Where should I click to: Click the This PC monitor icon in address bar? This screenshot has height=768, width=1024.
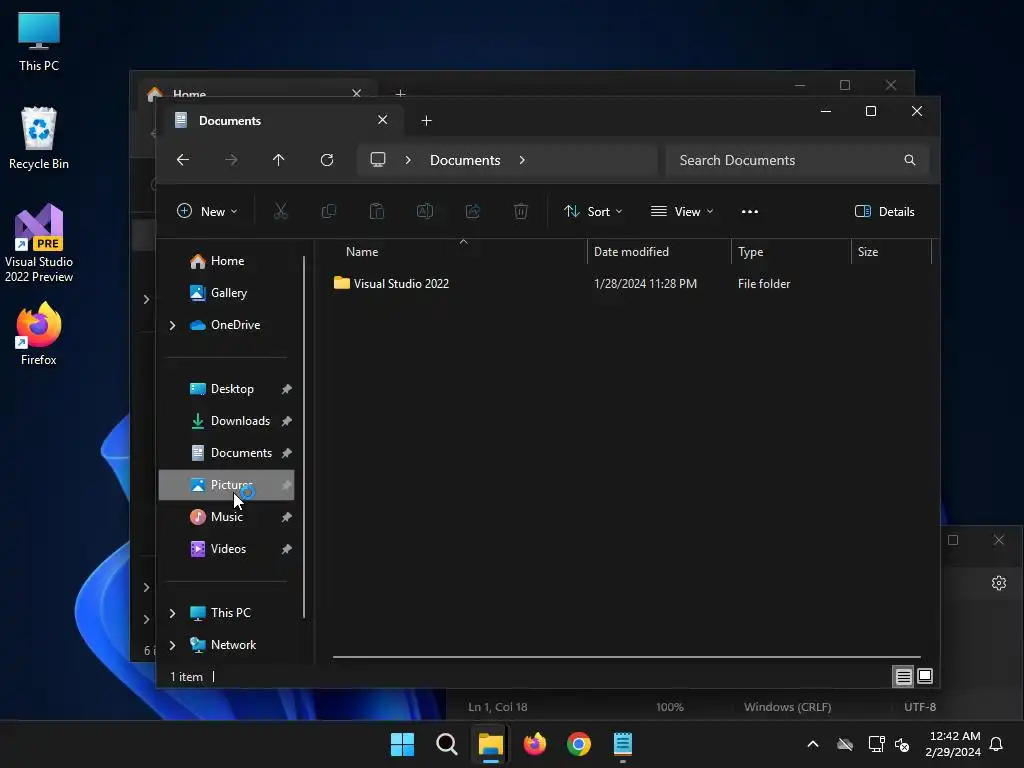click(377, 160)
